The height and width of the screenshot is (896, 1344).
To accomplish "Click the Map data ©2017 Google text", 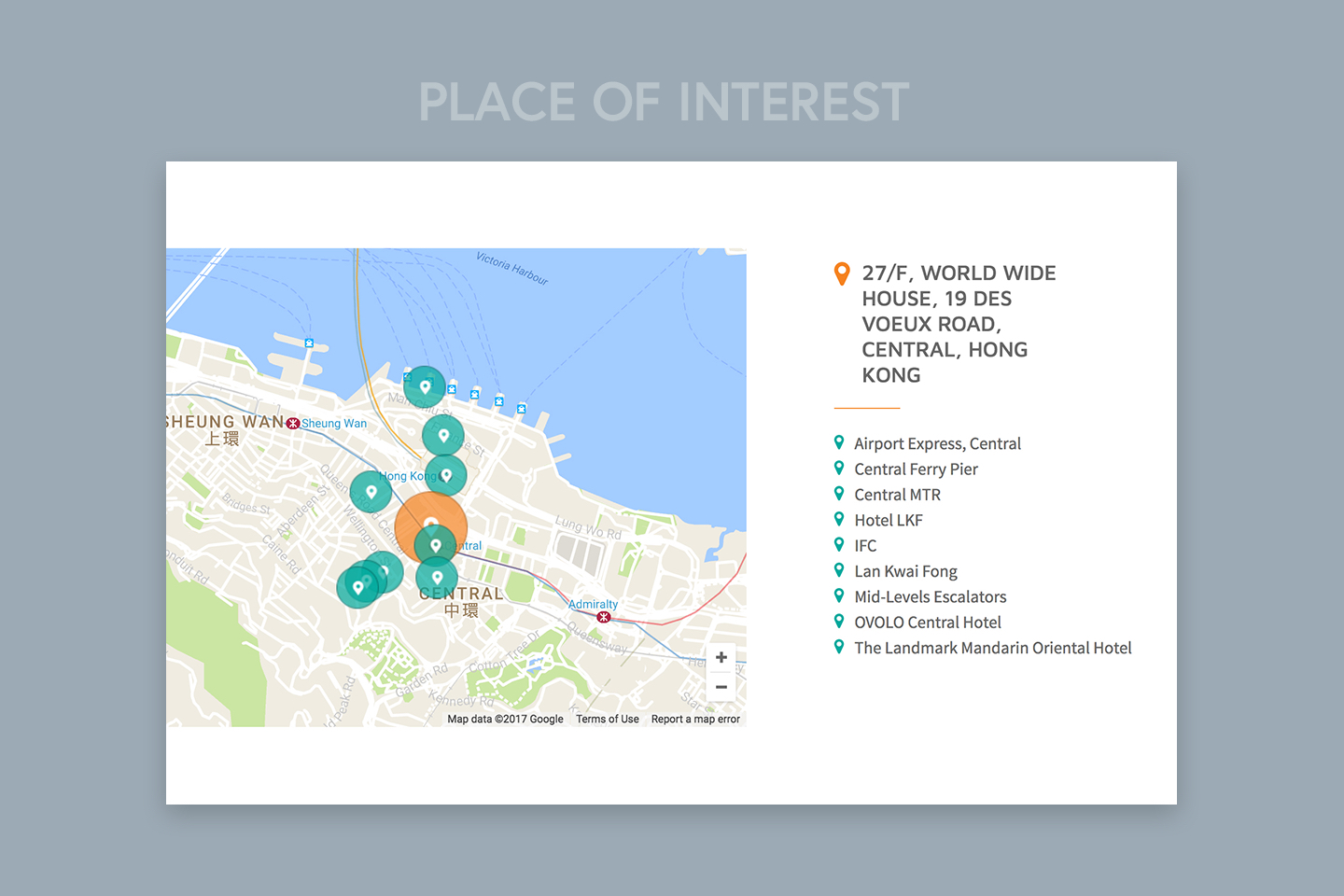I will point(505,719).
